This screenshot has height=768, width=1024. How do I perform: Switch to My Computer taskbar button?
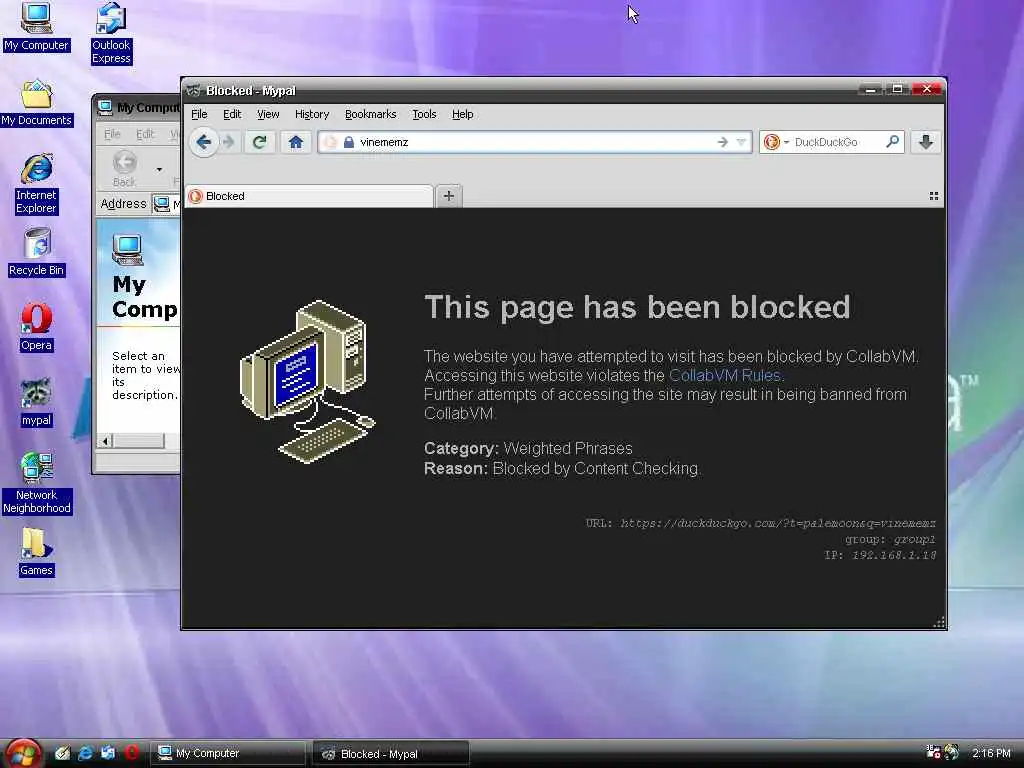point(229,753)
